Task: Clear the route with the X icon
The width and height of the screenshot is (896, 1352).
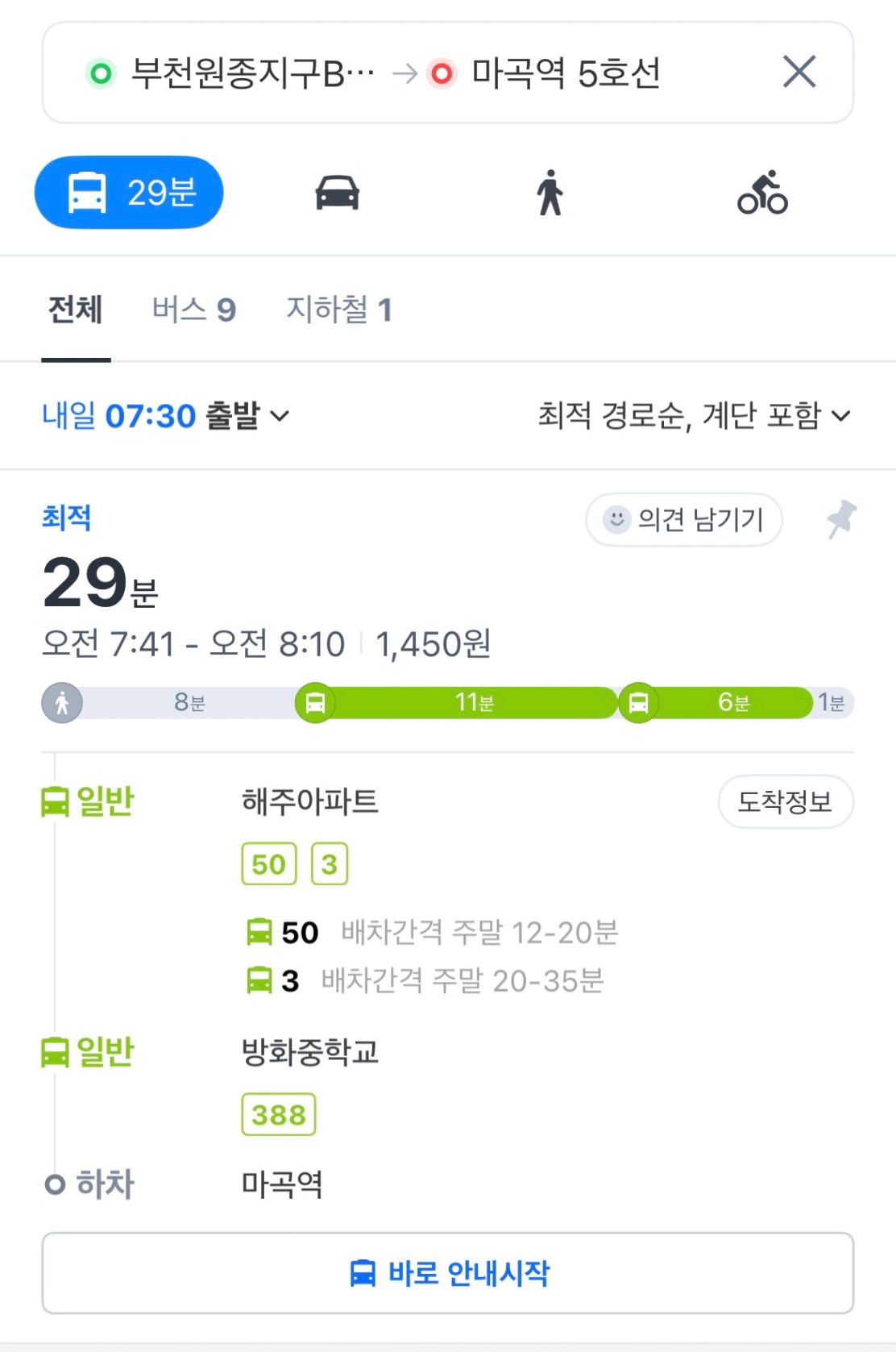Action: point(799,72)
